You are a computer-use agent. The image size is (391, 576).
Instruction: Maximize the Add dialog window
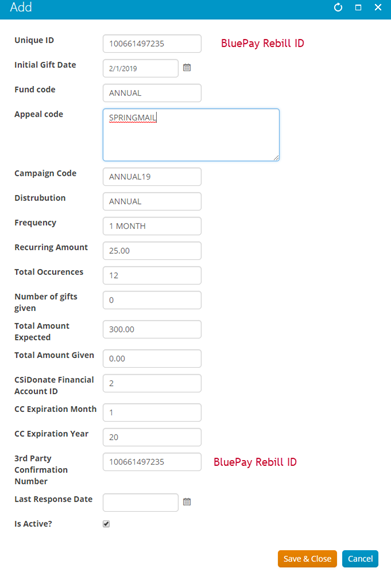(358, 7)
